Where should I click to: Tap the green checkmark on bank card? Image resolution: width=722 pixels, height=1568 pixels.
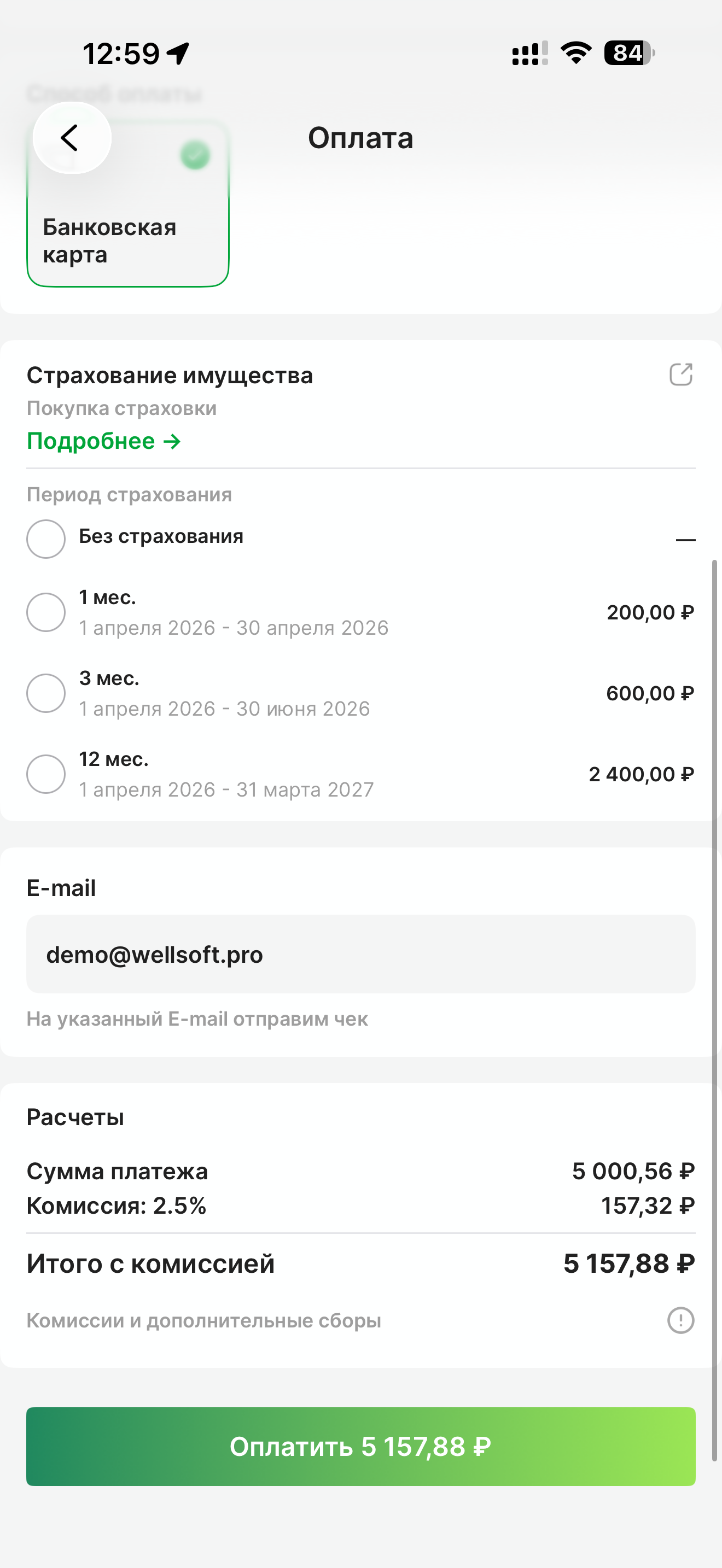click(x=195, y=155)
